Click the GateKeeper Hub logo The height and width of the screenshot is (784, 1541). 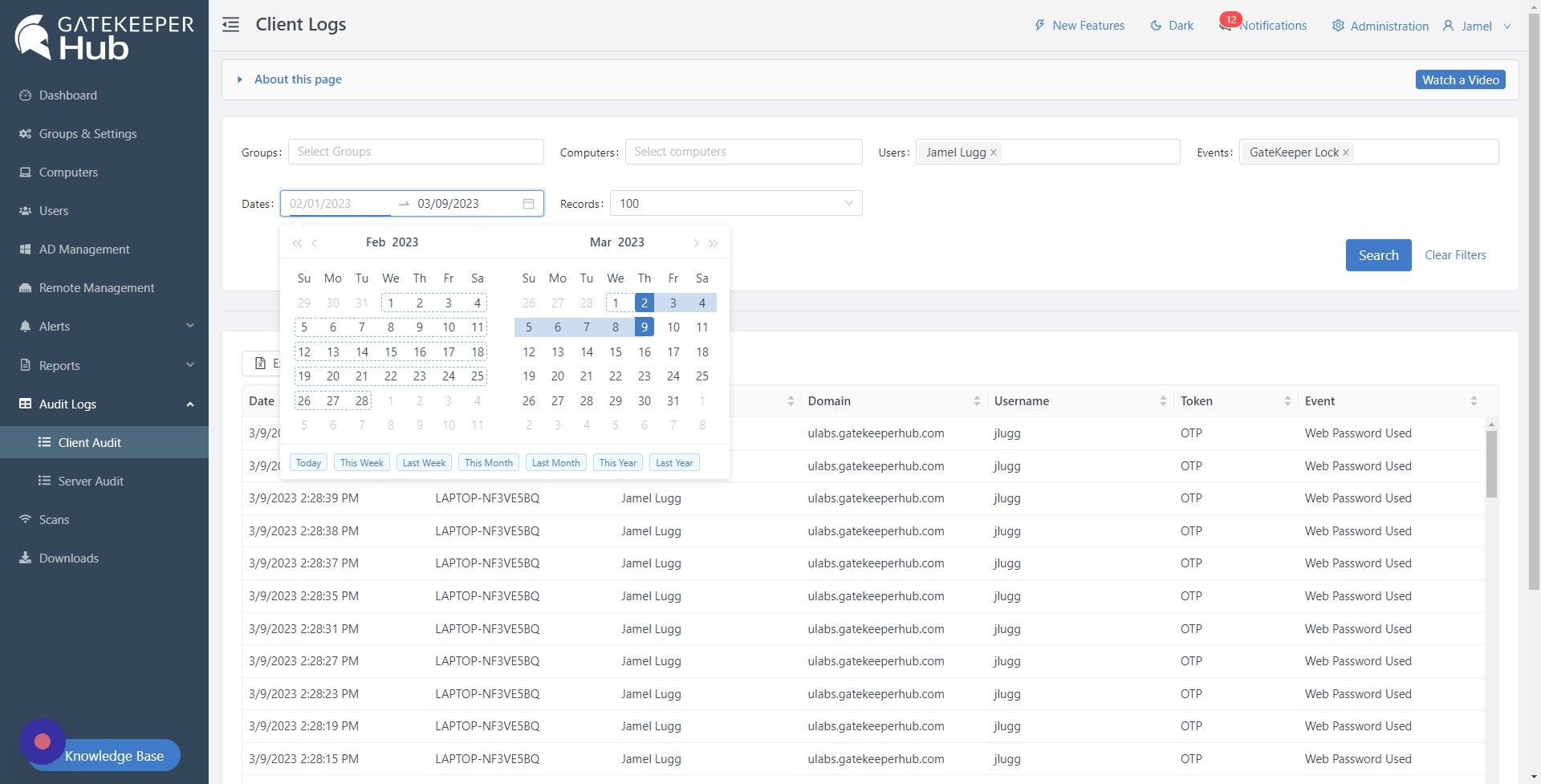[104, 36]
